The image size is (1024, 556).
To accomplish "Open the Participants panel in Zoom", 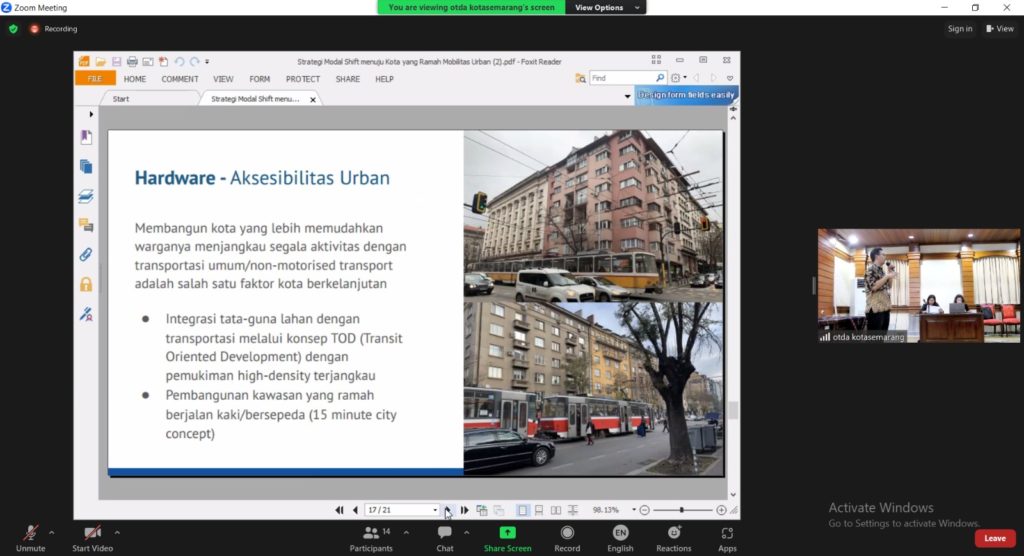I will (370, 534).
